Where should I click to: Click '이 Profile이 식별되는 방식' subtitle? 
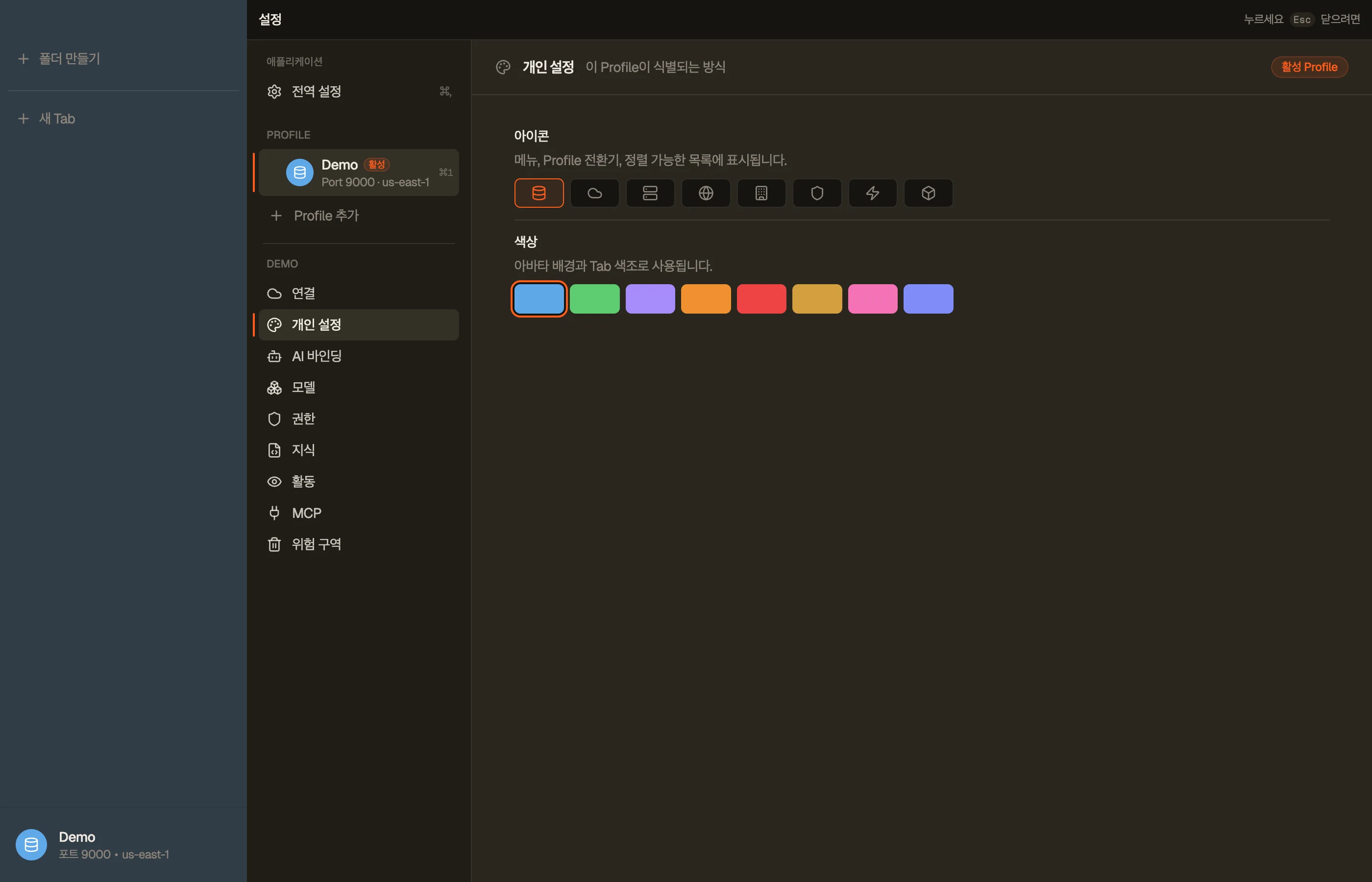click(655, 67)
